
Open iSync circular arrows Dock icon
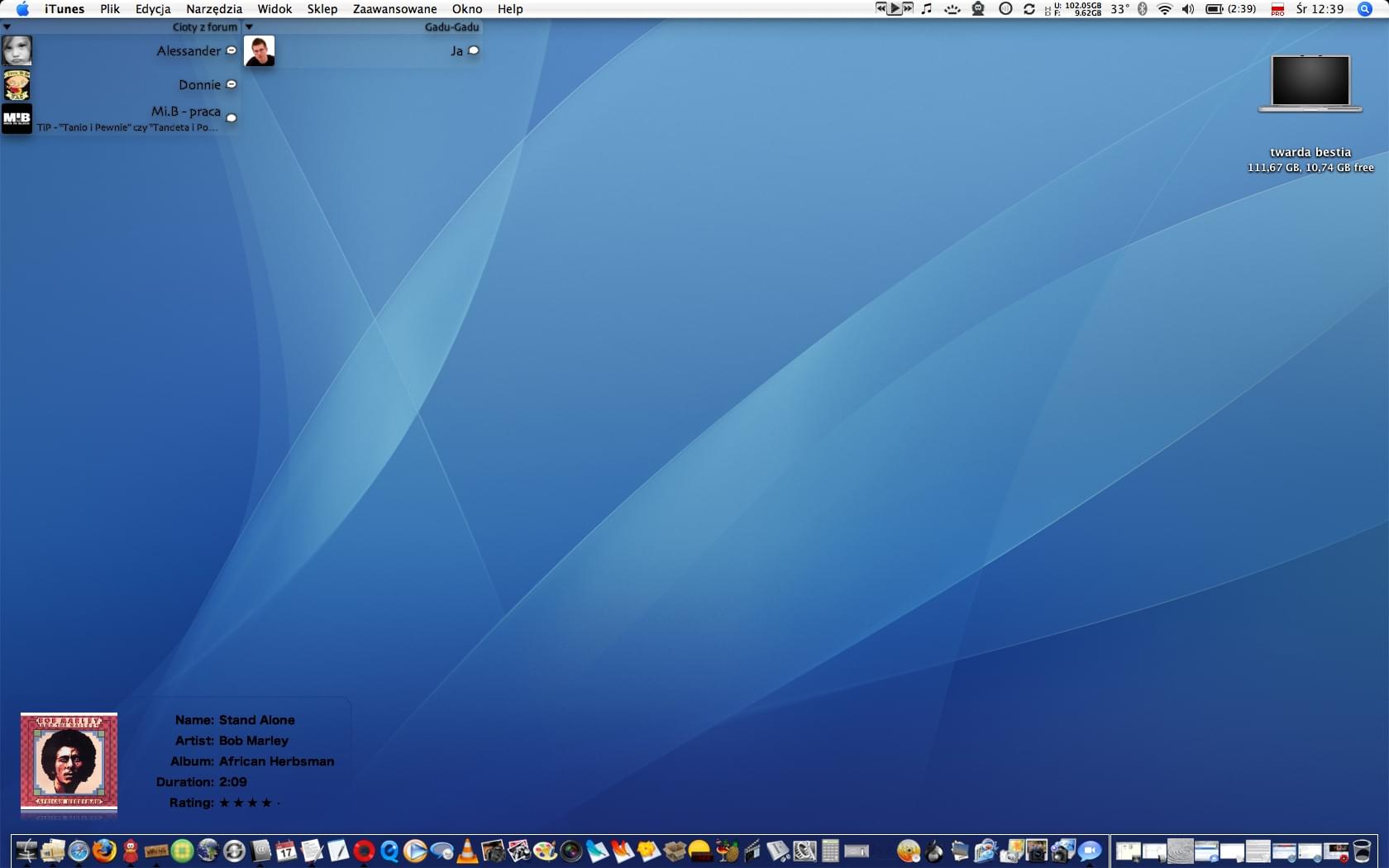coord(234,850)
